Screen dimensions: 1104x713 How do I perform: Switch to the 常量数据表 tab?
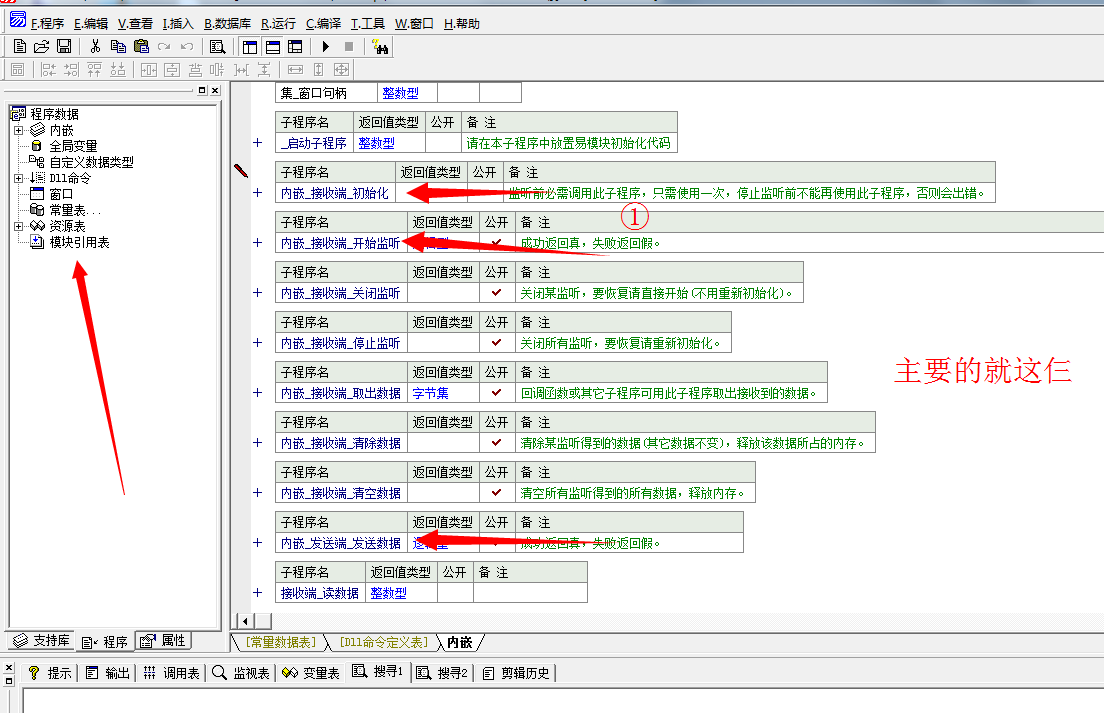281,642
